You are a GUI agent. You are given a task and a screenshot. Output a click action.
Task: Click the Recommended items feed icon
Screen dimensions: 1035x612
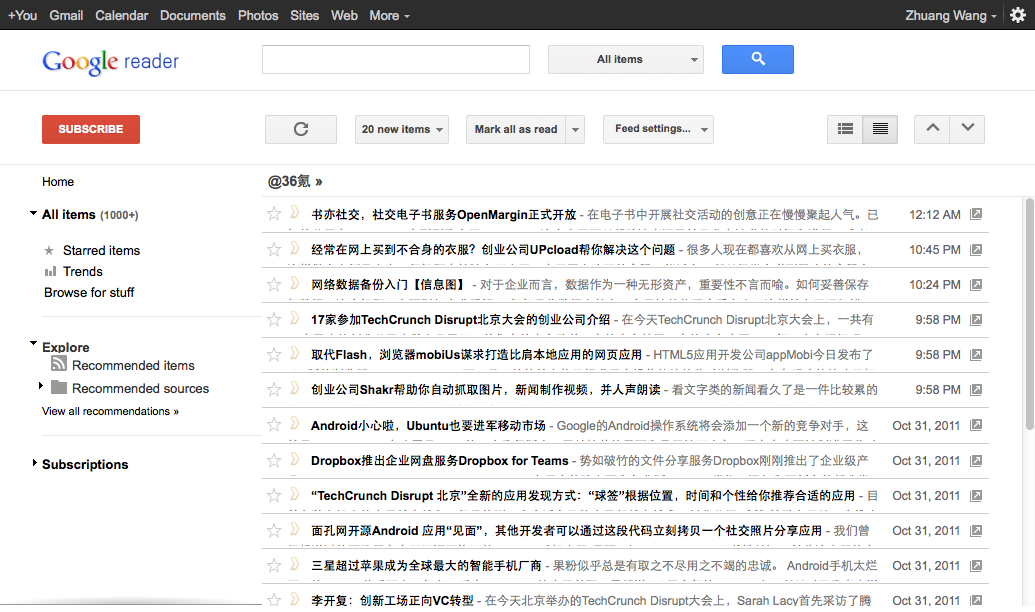59,364
